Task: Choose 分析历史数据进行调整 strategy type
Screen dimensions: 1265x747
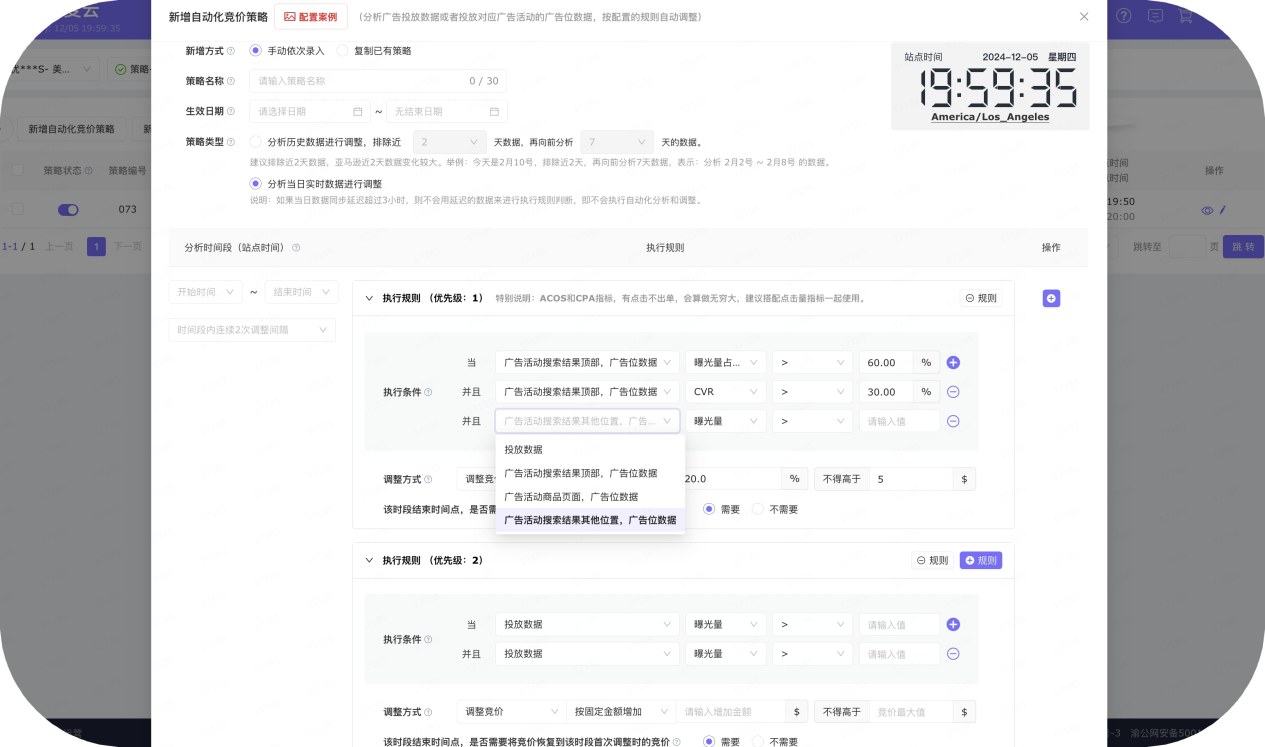Action: tap(256, 141)
